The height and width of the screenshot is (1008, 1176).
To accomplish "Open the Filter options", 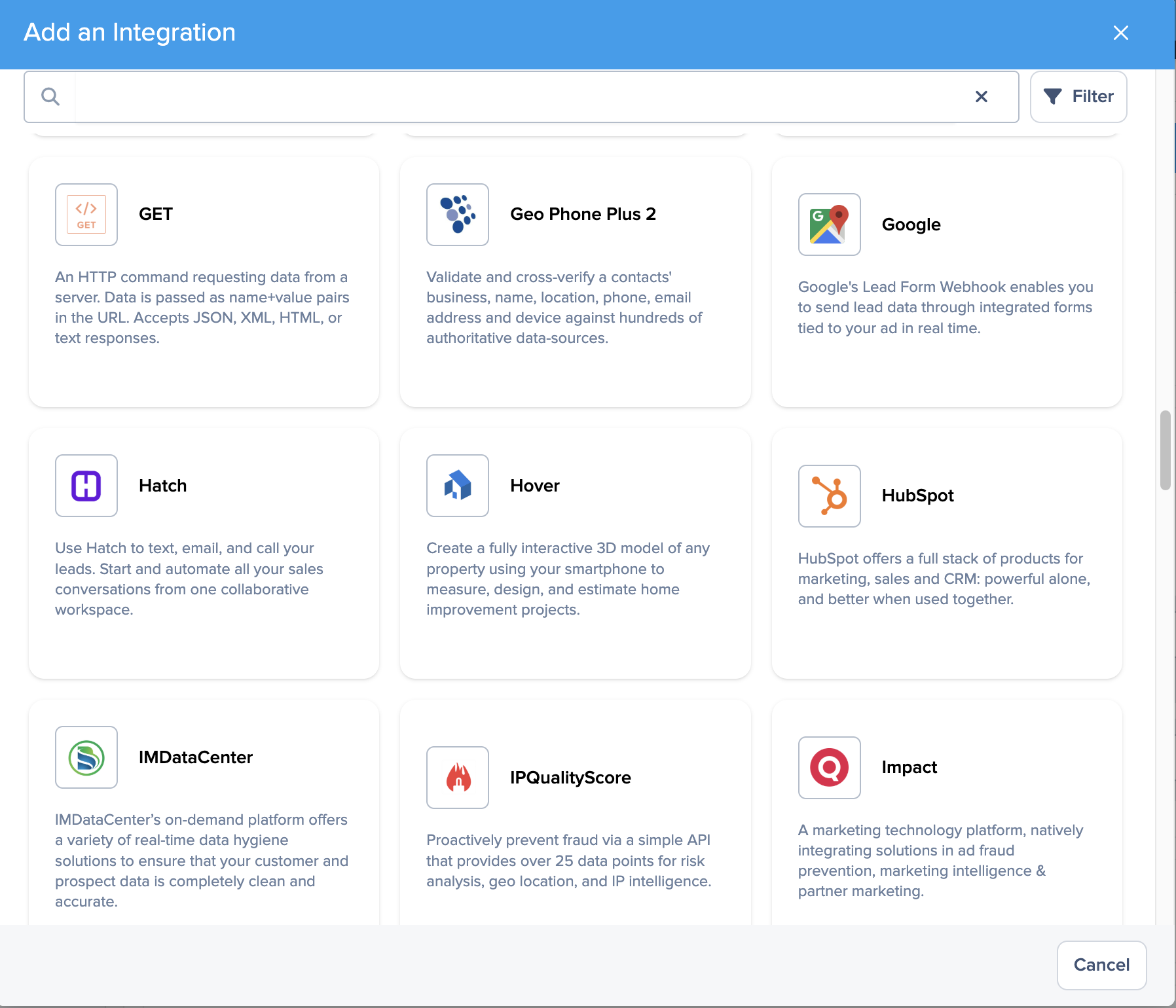I will (1078, 97).
